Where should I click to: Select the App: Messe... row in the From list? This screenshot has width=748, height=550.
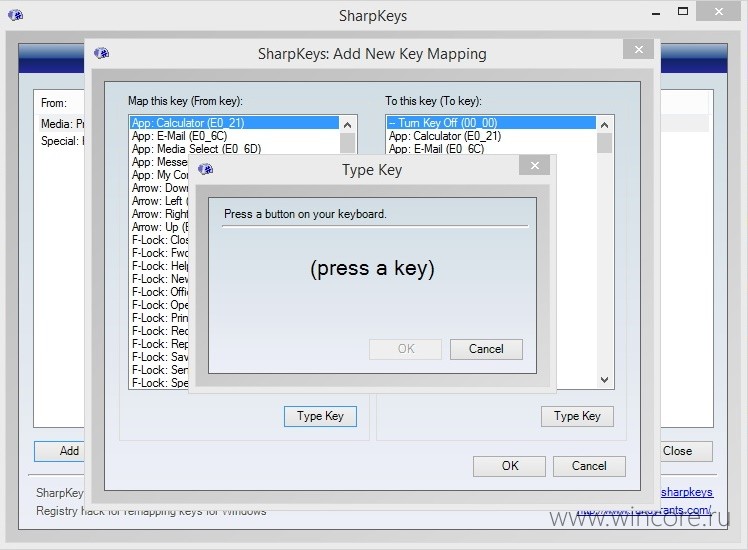point(159,162)
